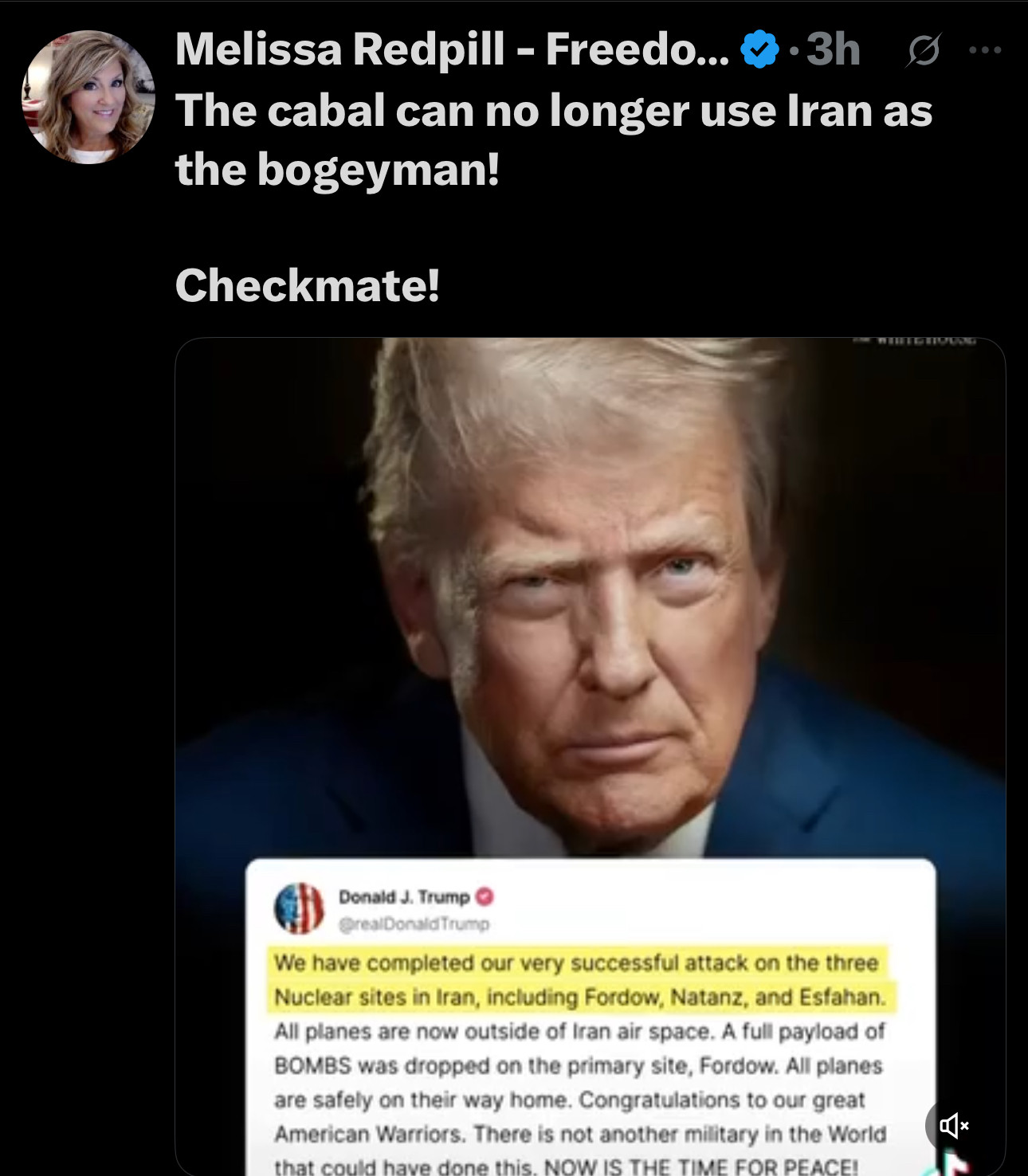Click the yellow highlighted attack sentence
Screen dimensions: 1028x1176
(x=581, y=980)
